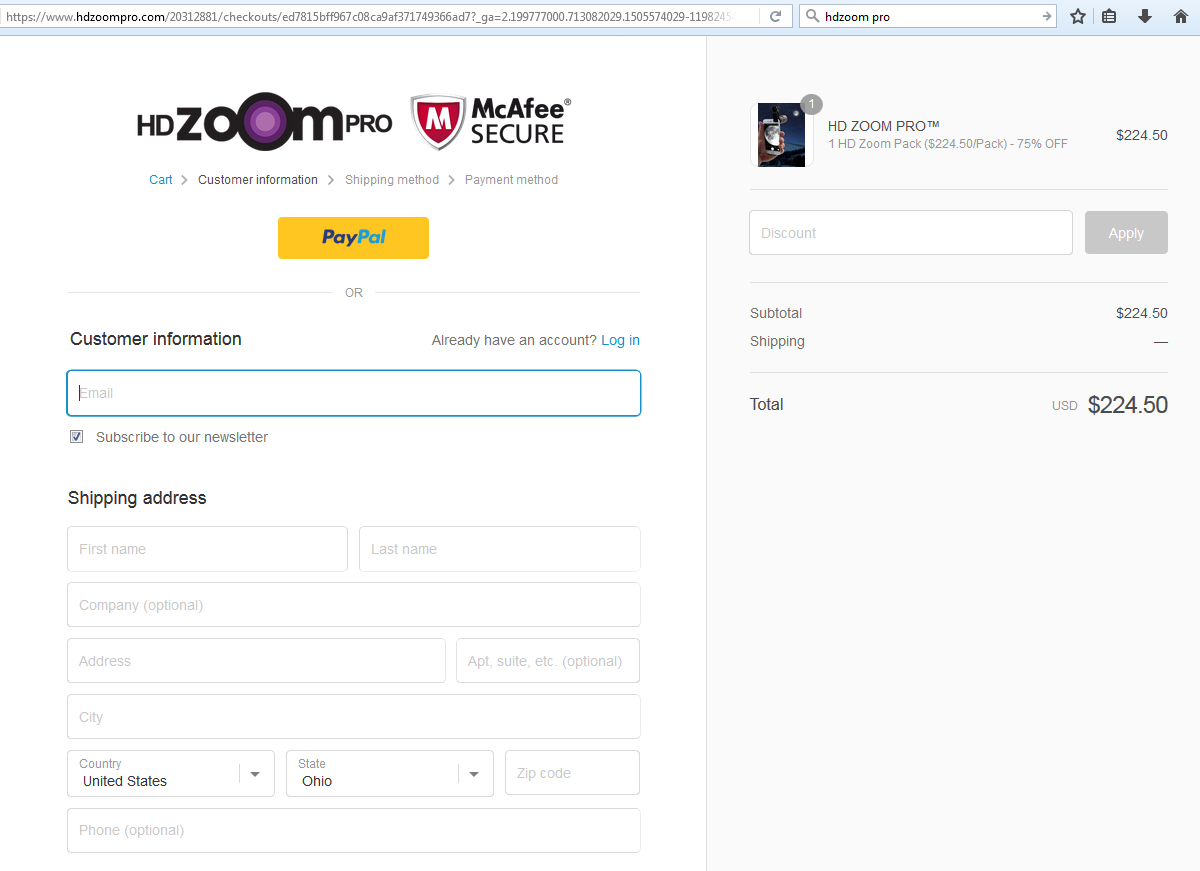The height and width of the screenshot is (871, 1200).
Task: Click the quantity badge on product thumbnail
Action: (x=812, y=104)
